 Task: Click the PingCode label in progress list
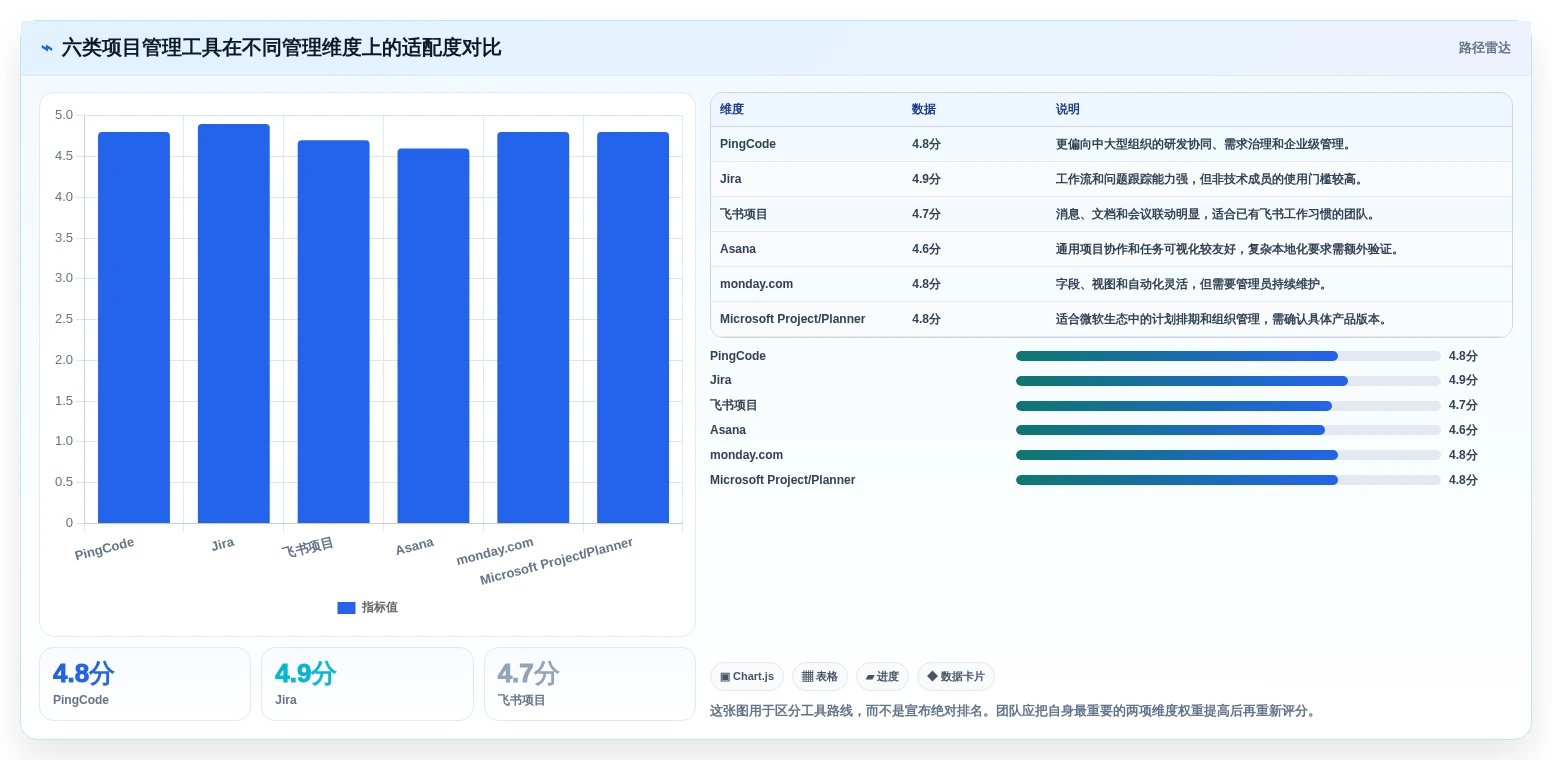[738, 356]
